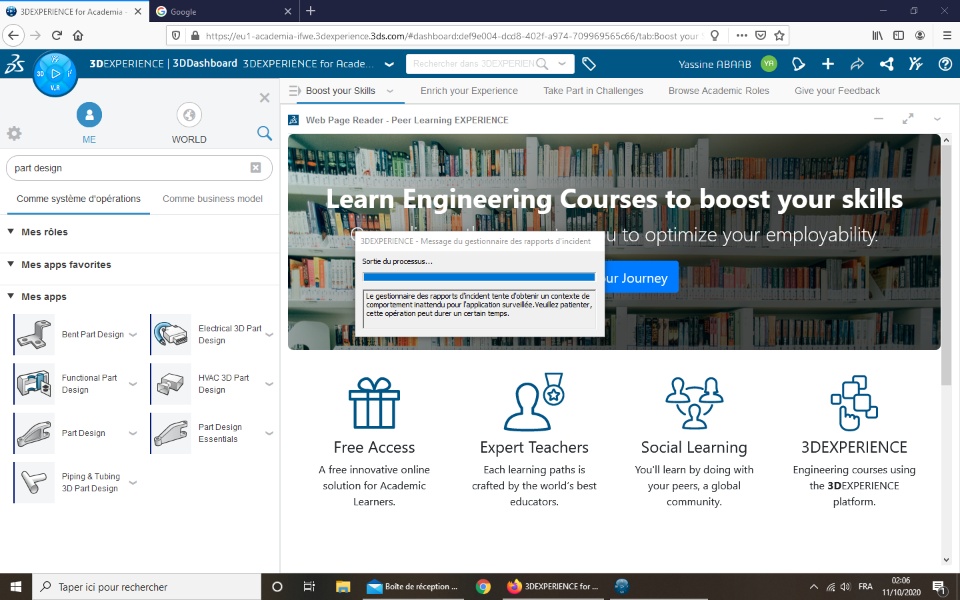
Task: Clear the 'part design' search field
Action: (x=256, y=168)
